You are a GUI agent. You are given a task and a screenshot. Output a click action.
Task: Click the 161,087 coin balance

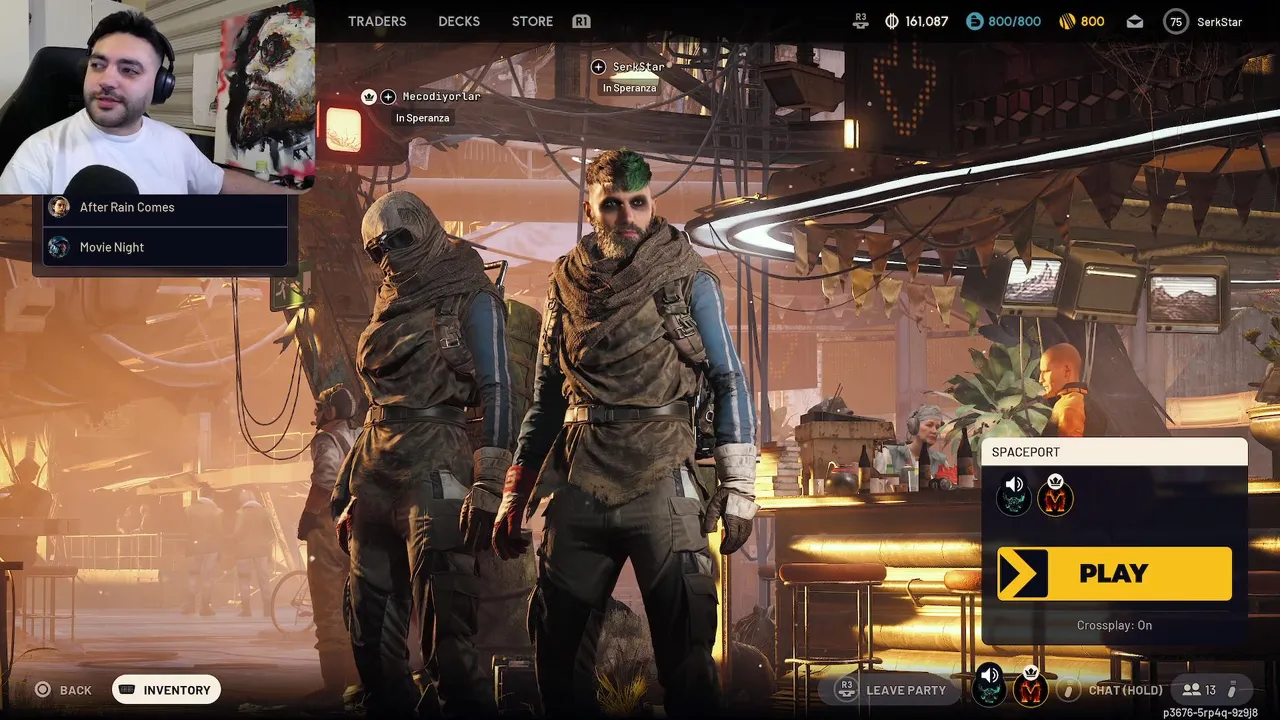tap(927, 21)
